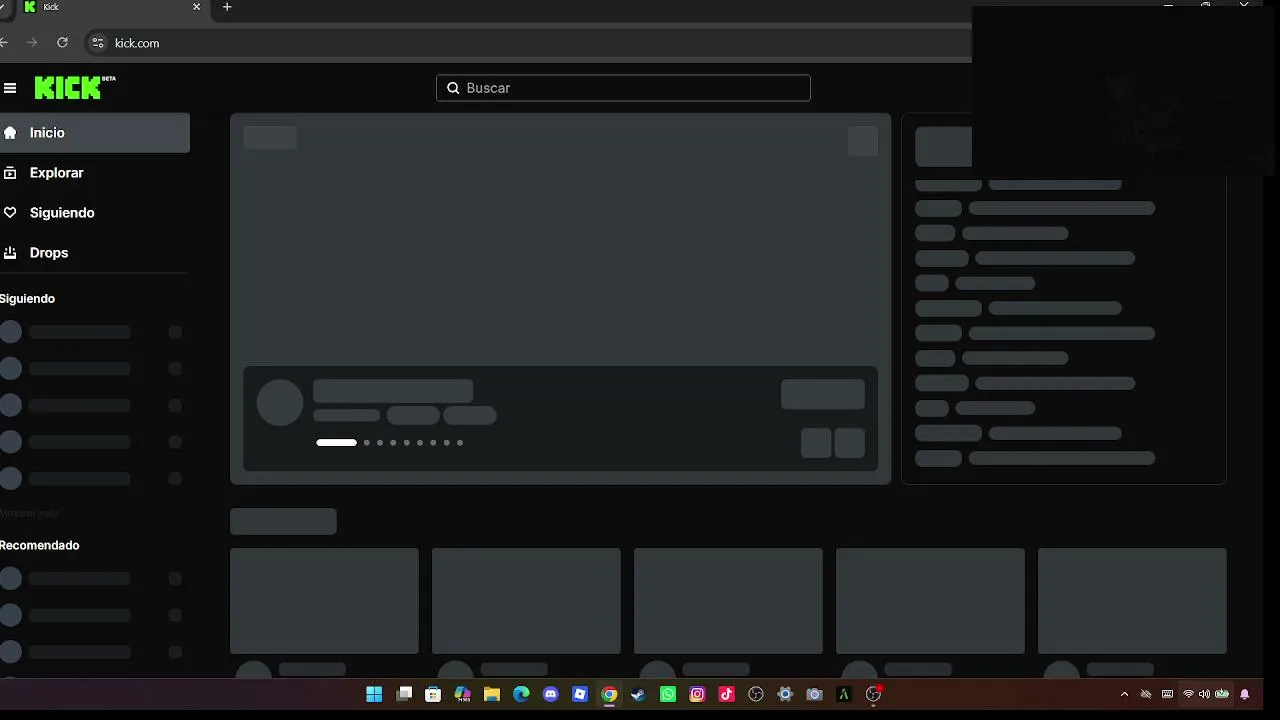Screen dimensions: 1280x720
Task: Open OBS Studio icon without the red badge
Action: 756,694
